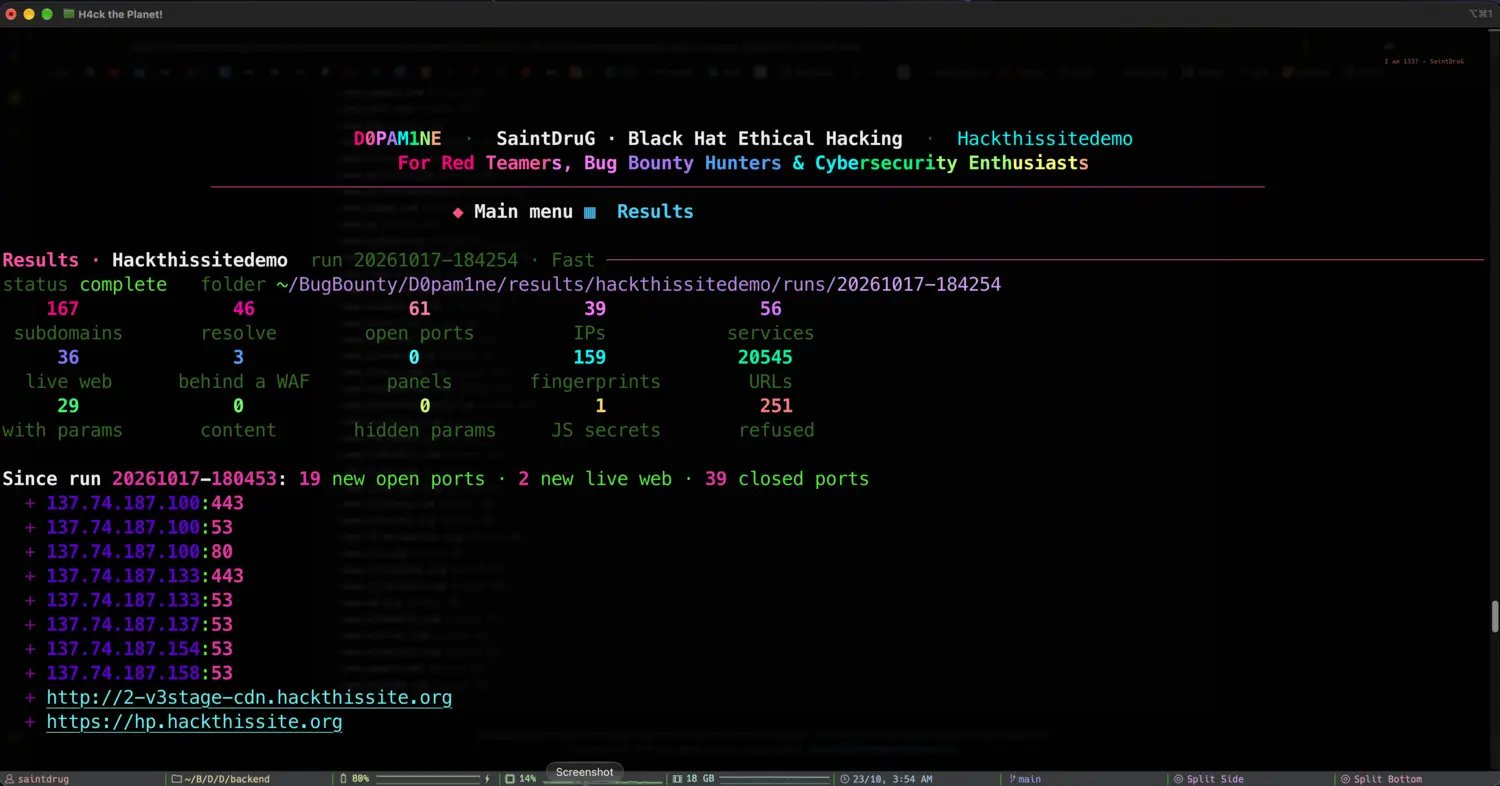Click the saintdrug user icon in status bar
This screenshot has height=786, width=1500.
(x=9, y=779)
